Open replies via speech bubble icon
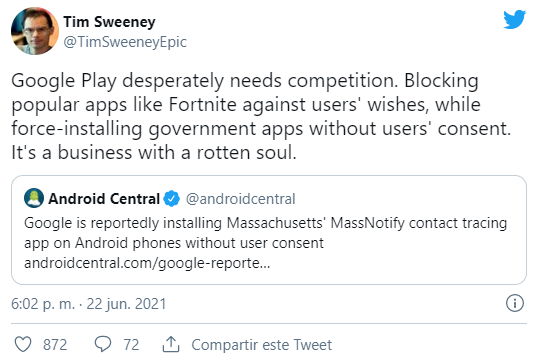The height and width of the screenshot is (362, 538). (x=103, y=344)
